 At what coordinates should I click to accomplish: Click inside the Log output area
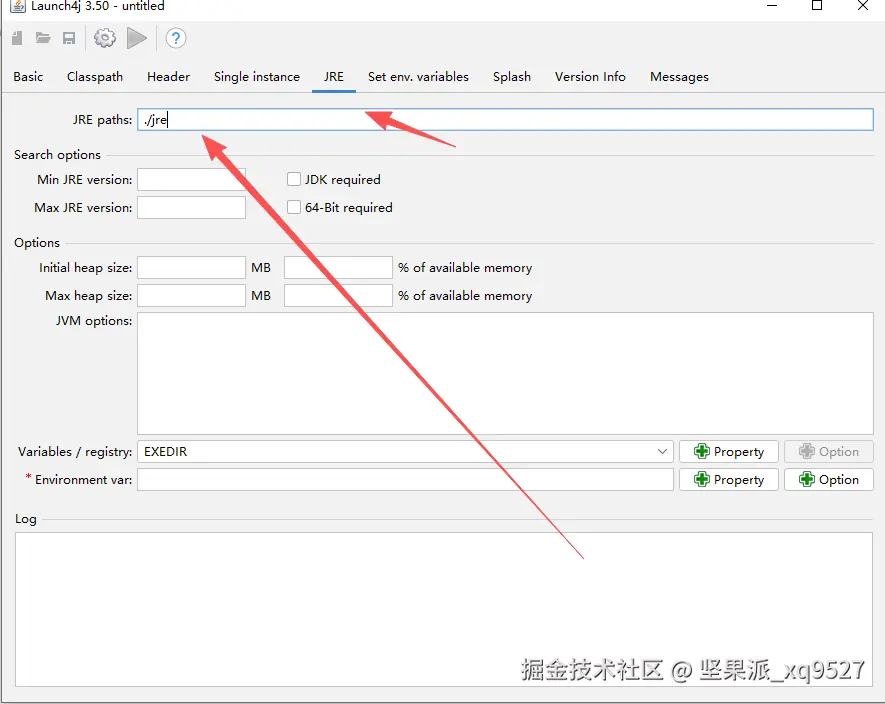point(444,610)
